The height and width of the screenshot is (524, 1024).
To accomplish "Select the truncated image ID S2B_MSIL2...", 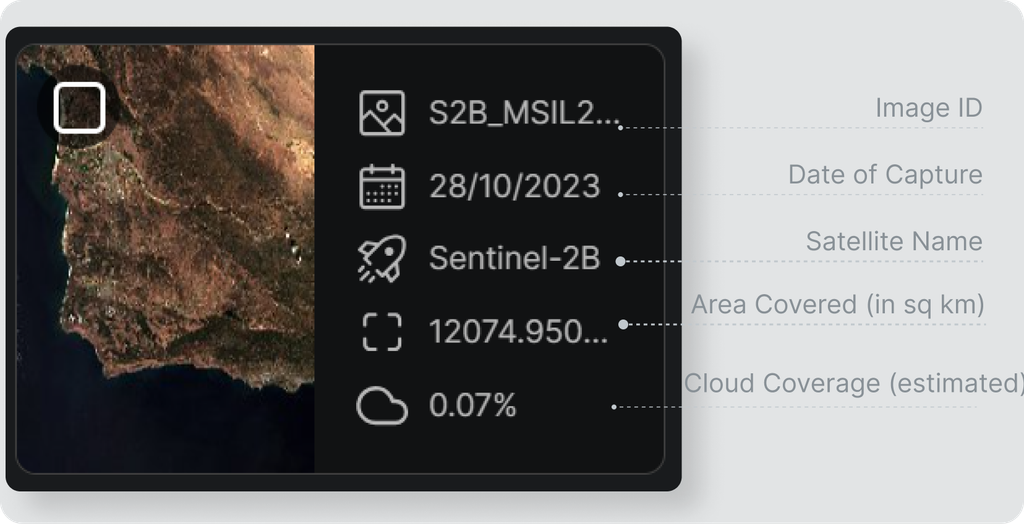I will pos(524,114).
